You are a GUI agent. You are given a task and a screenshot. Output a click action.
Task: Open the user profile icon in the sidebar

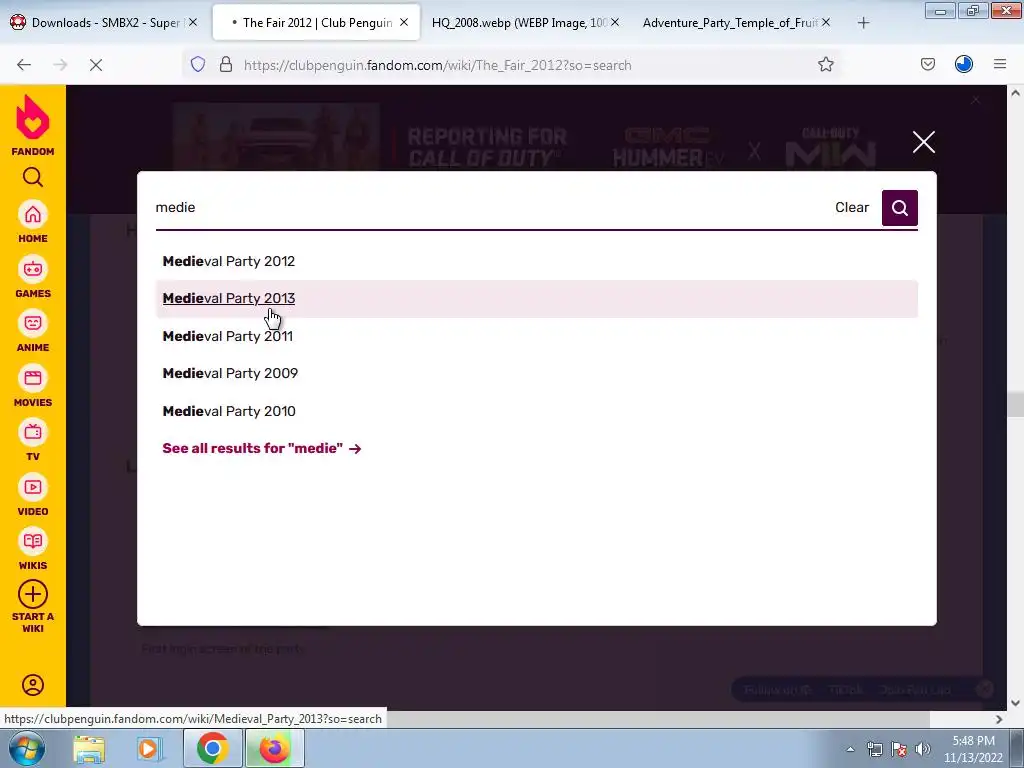(33, 684)
